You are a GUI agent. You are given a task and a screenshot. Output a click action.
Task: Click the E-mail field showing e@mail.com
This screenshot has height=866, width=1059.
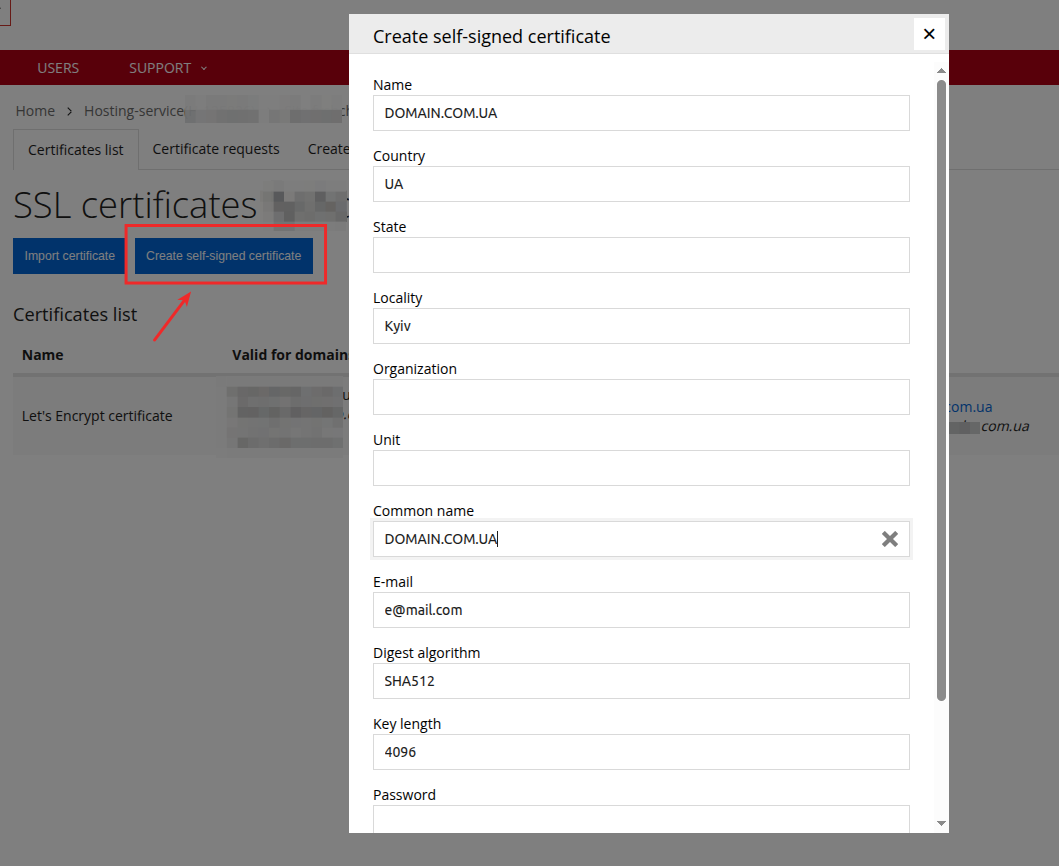(x=641, y=610)
